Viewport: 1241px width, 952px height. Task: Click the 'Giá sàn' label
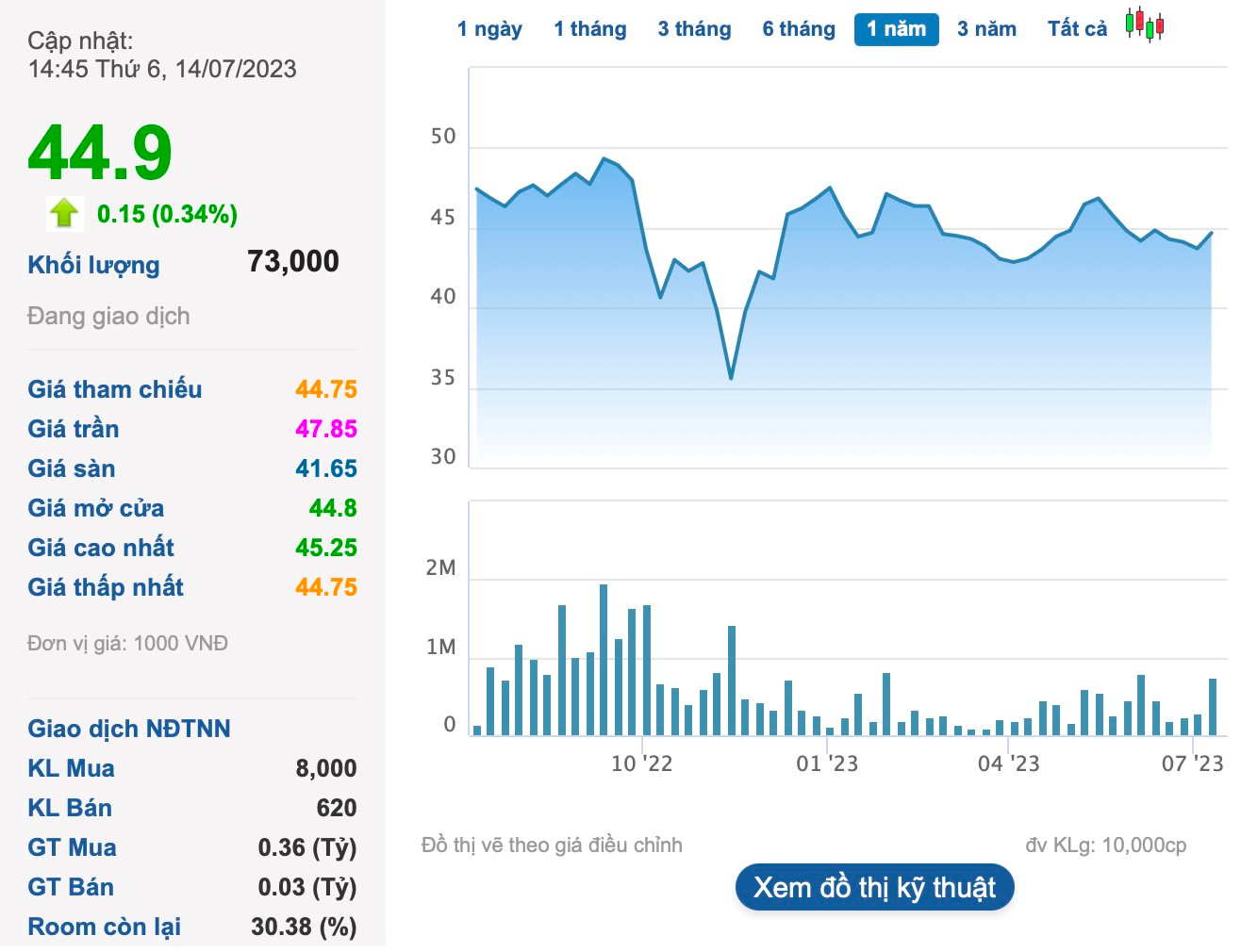(x=72, y=468)
